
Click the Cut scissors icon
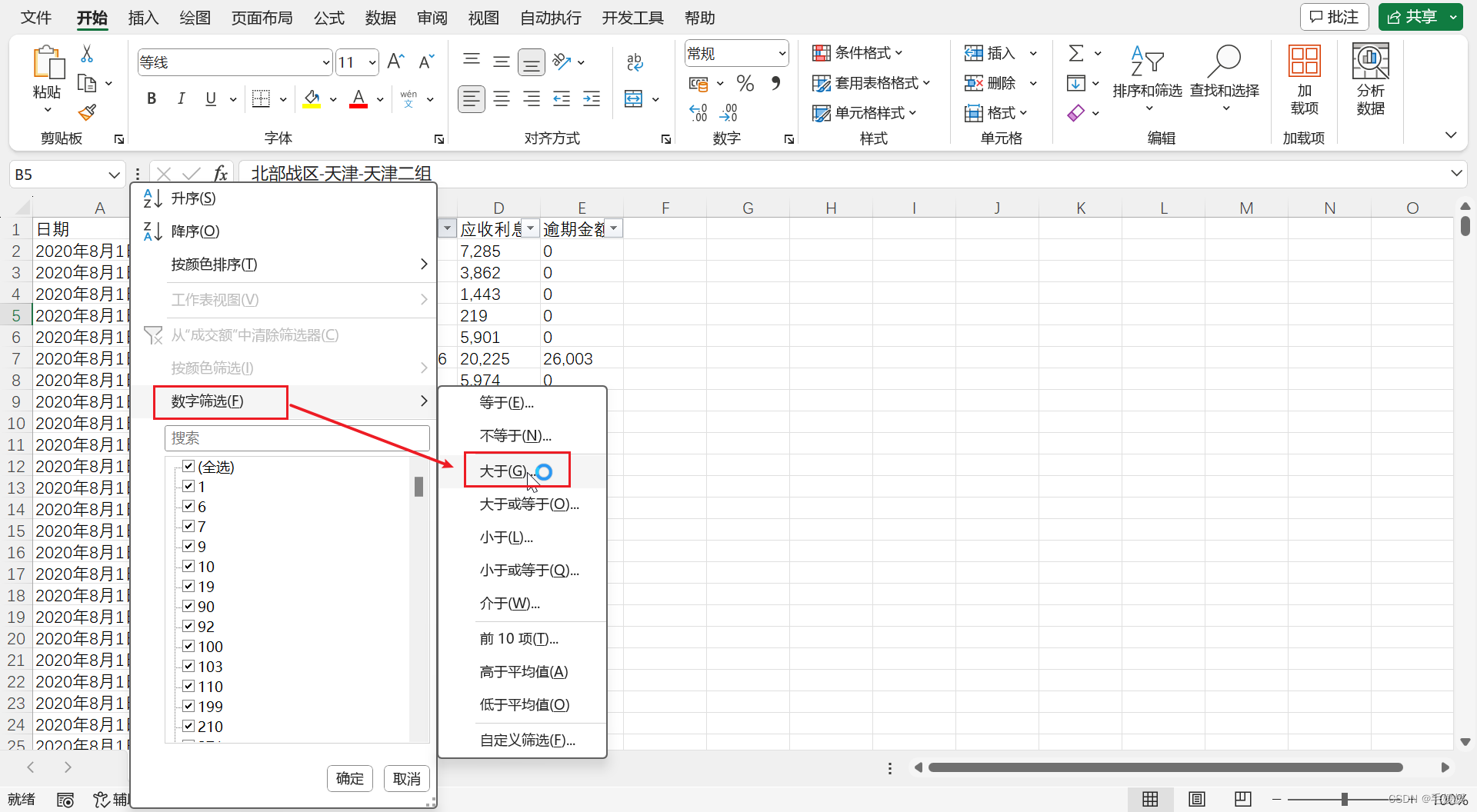(87, 54)
